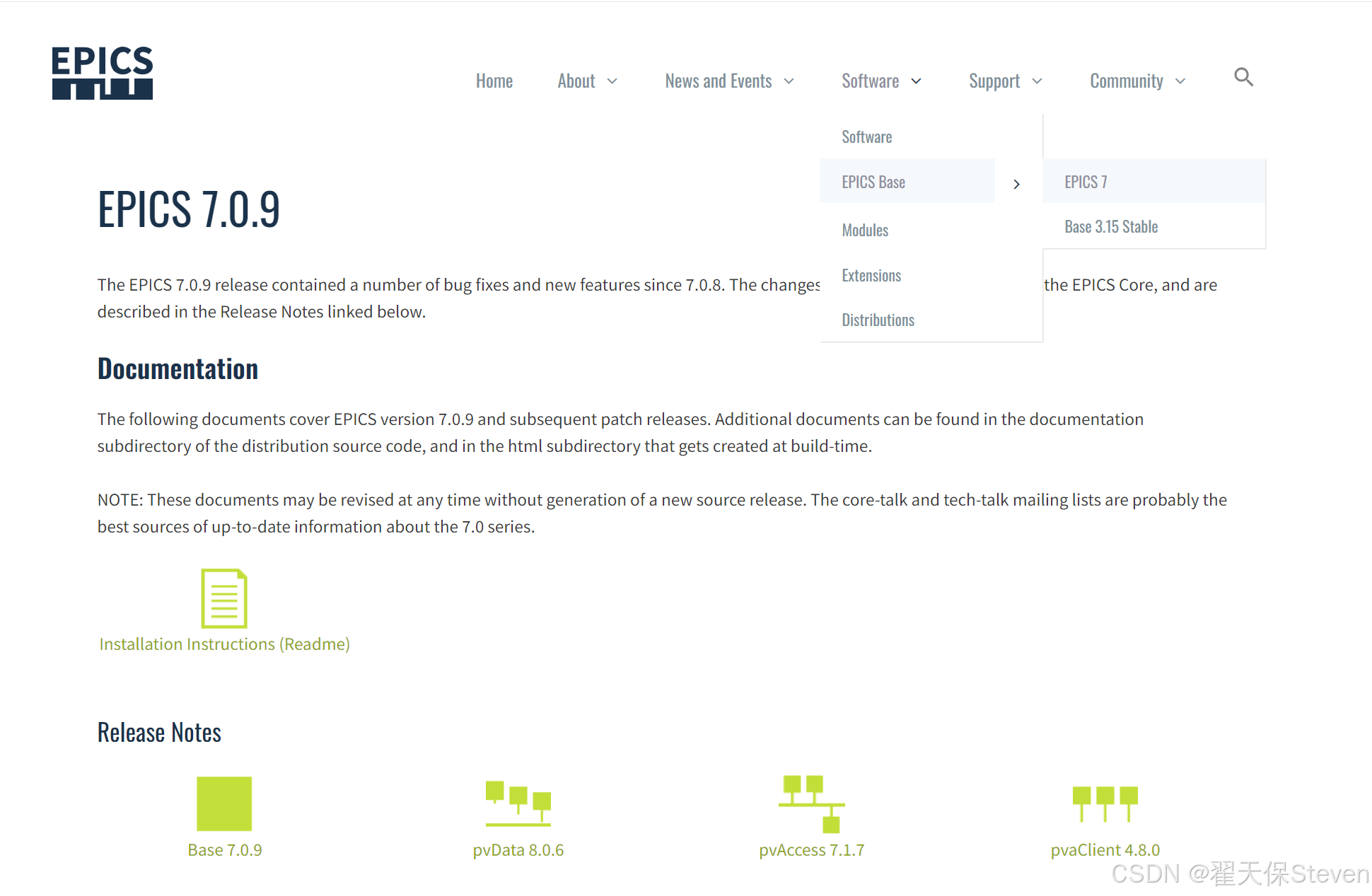The image size is (1372, 896).
Task: Select Base 3.15 Stable submenu entry
Action: (1110, 226)
